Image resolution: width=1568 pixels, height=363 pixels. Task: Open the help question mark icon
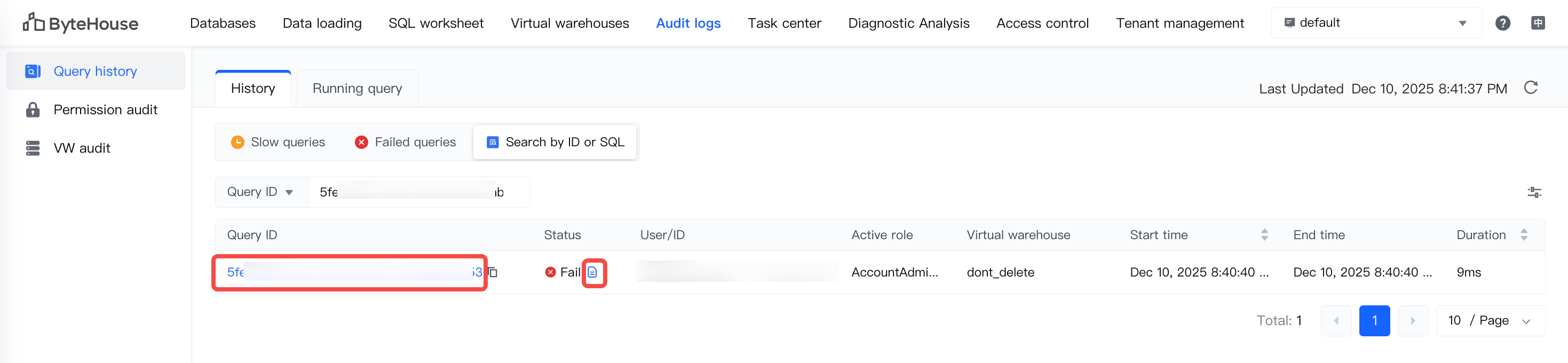(x=1502, y=23)
